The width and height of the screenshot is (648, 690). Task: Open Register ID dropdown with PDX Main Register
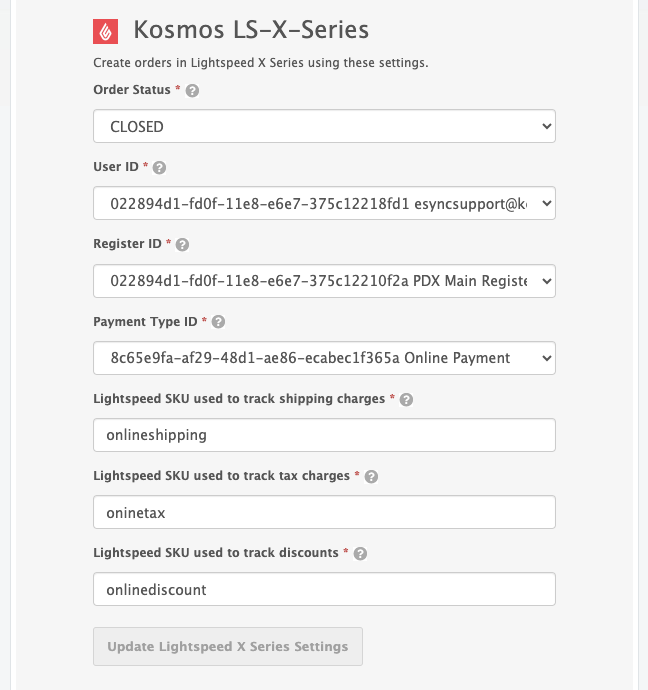[x=324, y=281]
